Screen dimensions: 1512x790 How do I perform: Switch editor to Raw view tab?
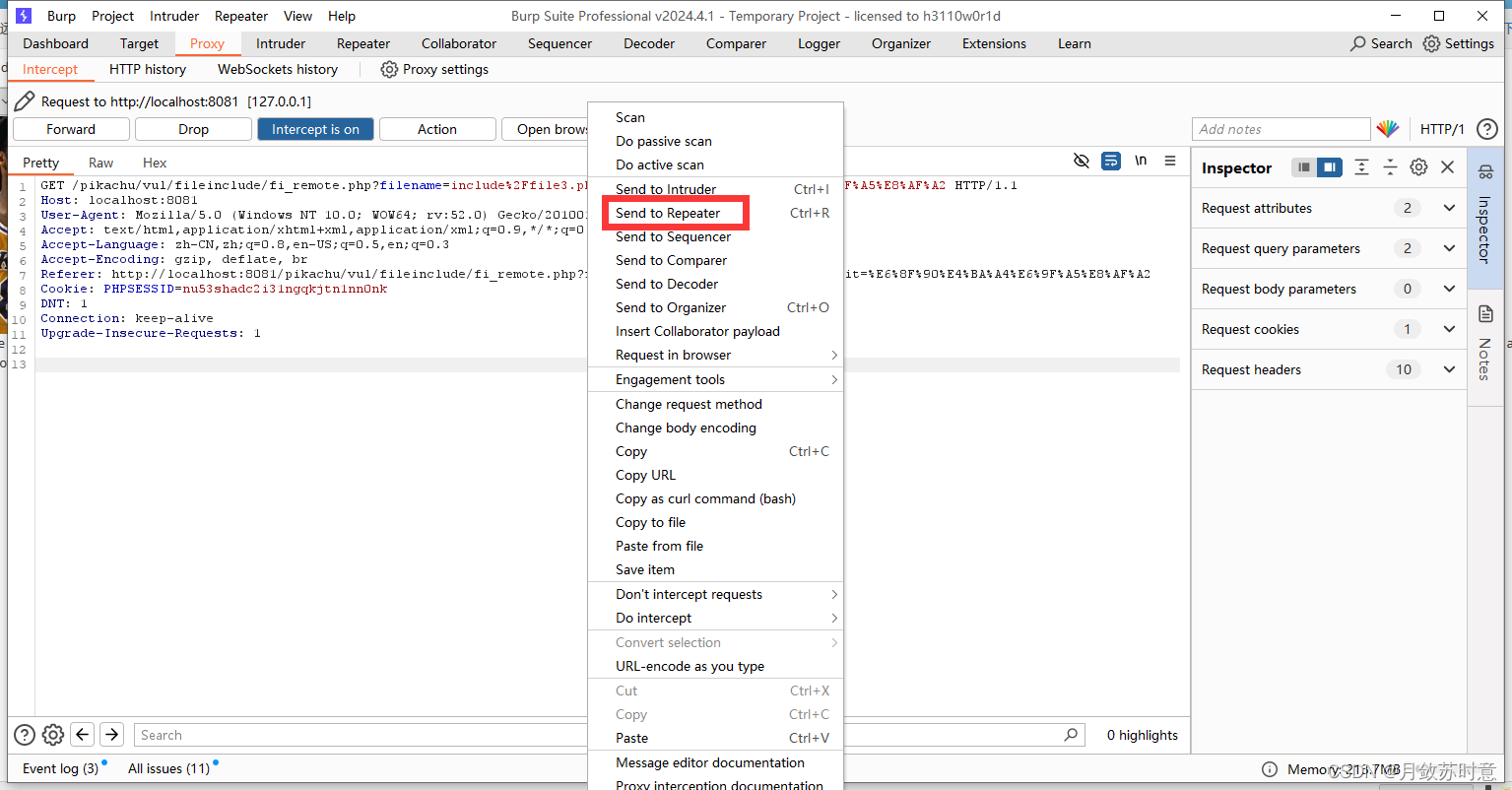100,163
